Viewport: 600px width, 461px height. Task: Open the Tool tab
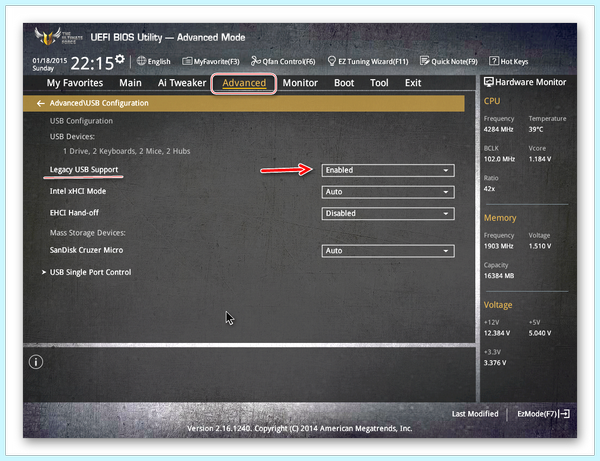click(379, 83)
